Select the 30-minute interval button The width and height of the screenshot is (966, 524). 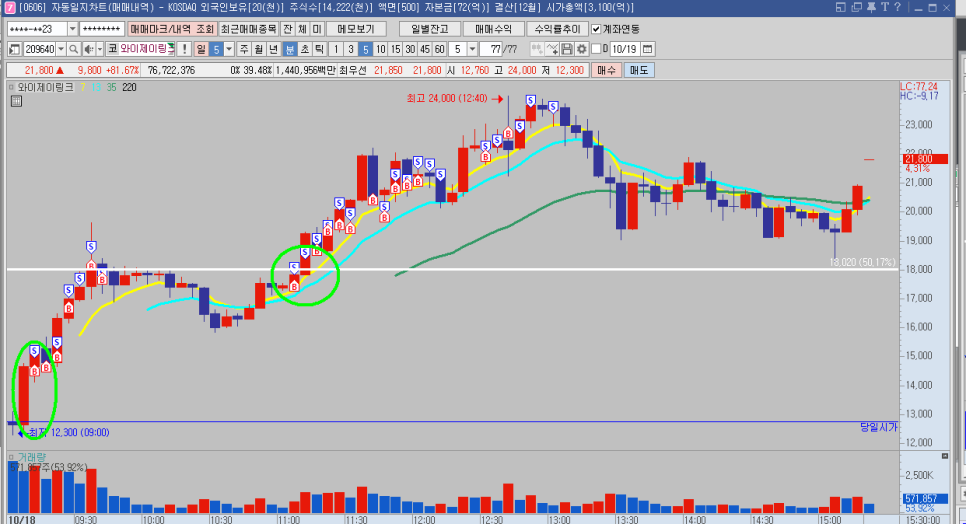(410, 49)
